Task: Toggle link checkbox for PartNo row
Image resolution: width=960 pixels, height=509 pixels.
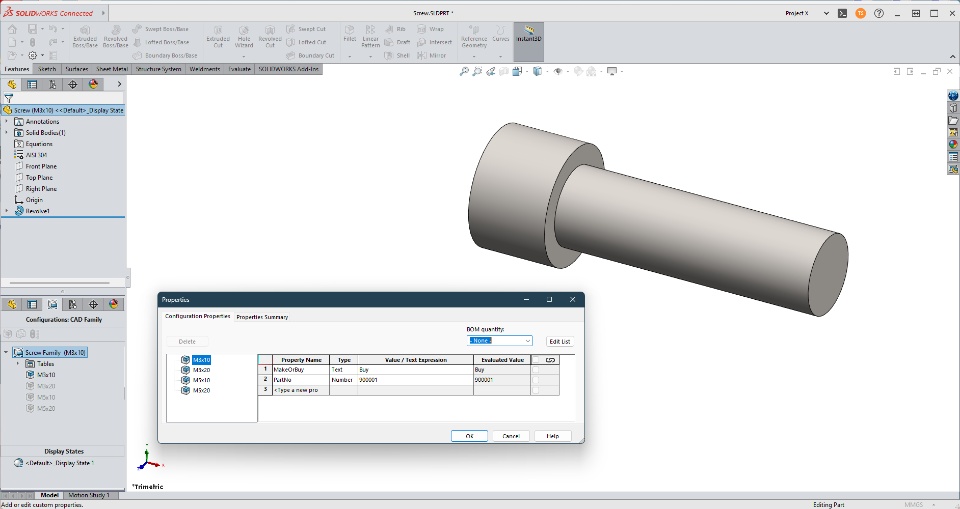Action: [x=536, y=380]
